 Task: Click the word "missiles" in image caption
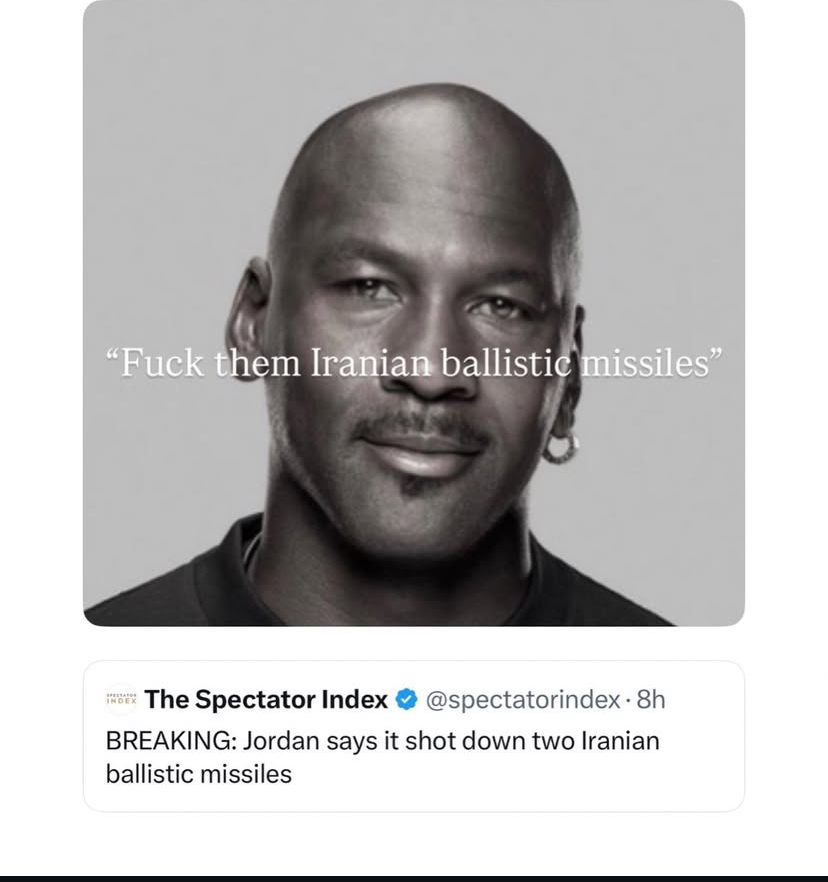click(650, 362)
